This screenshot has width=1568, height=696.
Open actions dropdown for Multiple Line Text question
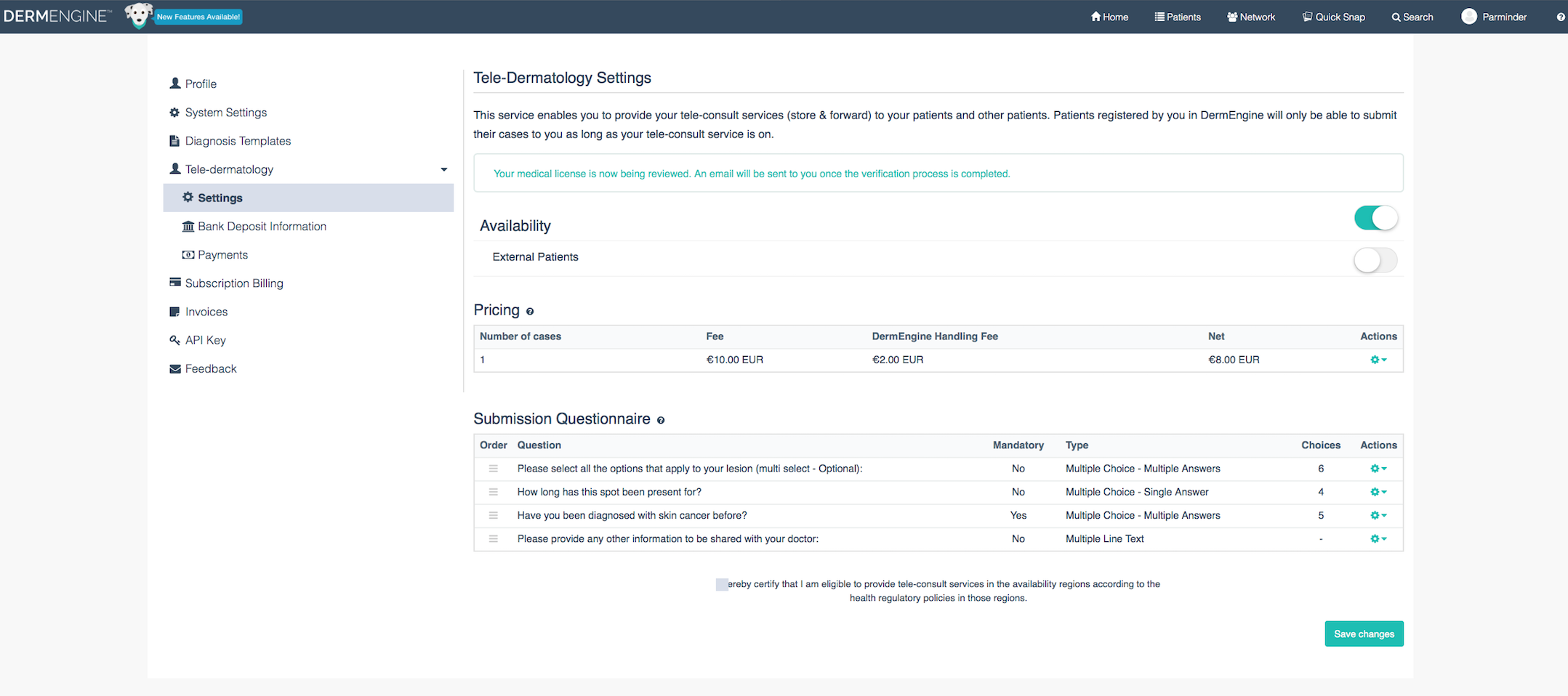1378,539
